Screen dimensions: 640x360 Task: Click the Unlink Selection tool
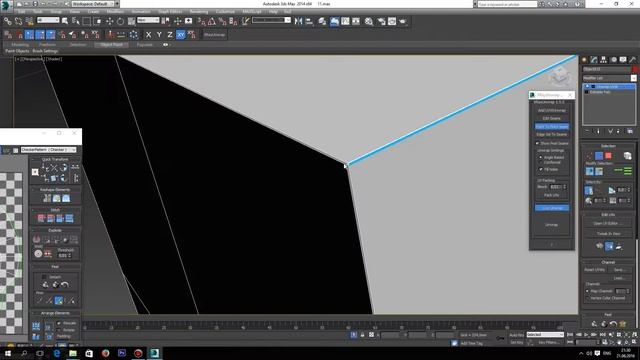pyautogui.click(x=18, y=21)
